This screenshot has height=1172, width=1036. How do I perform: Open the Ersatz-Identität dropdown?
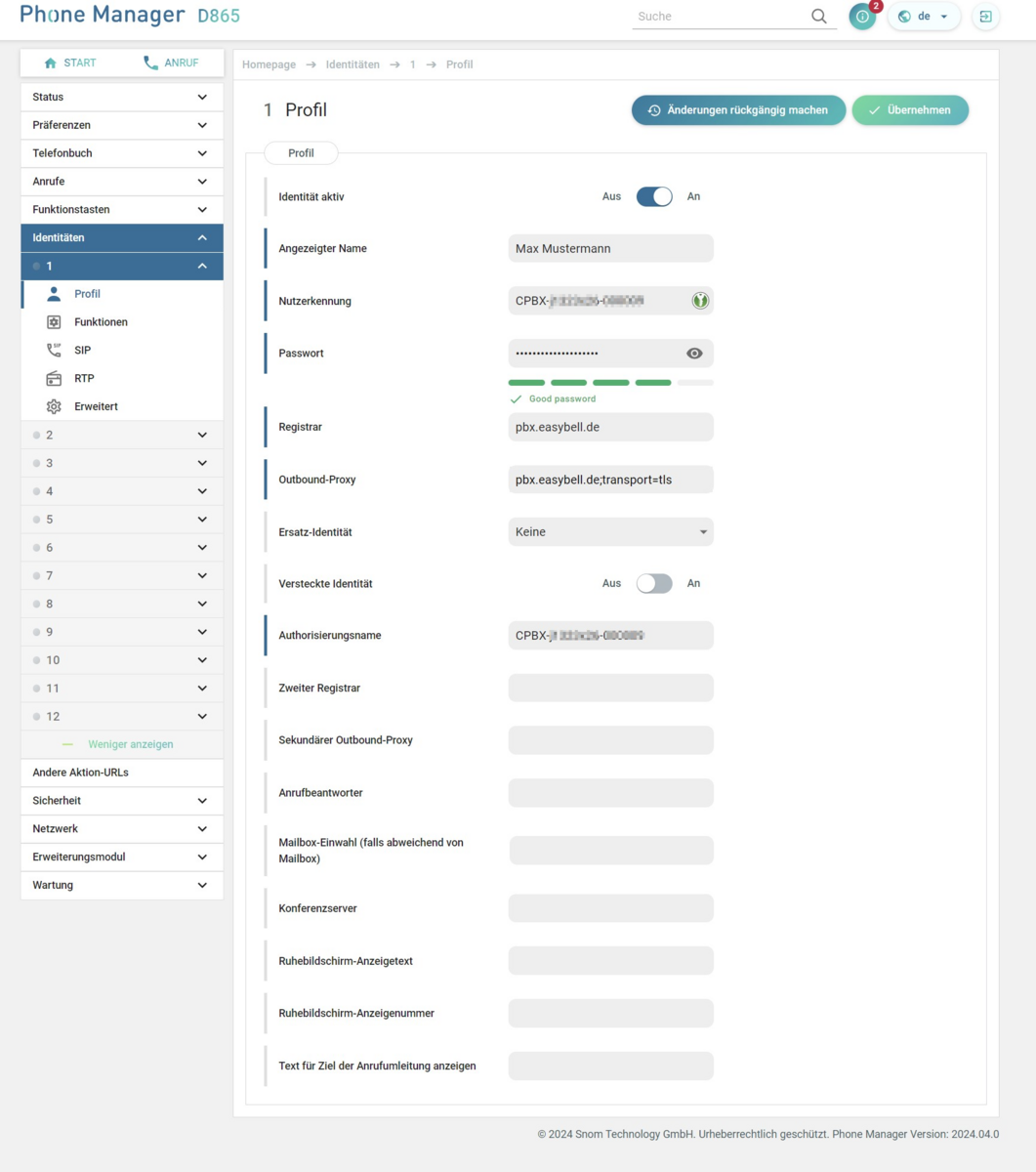pos(610,532)
